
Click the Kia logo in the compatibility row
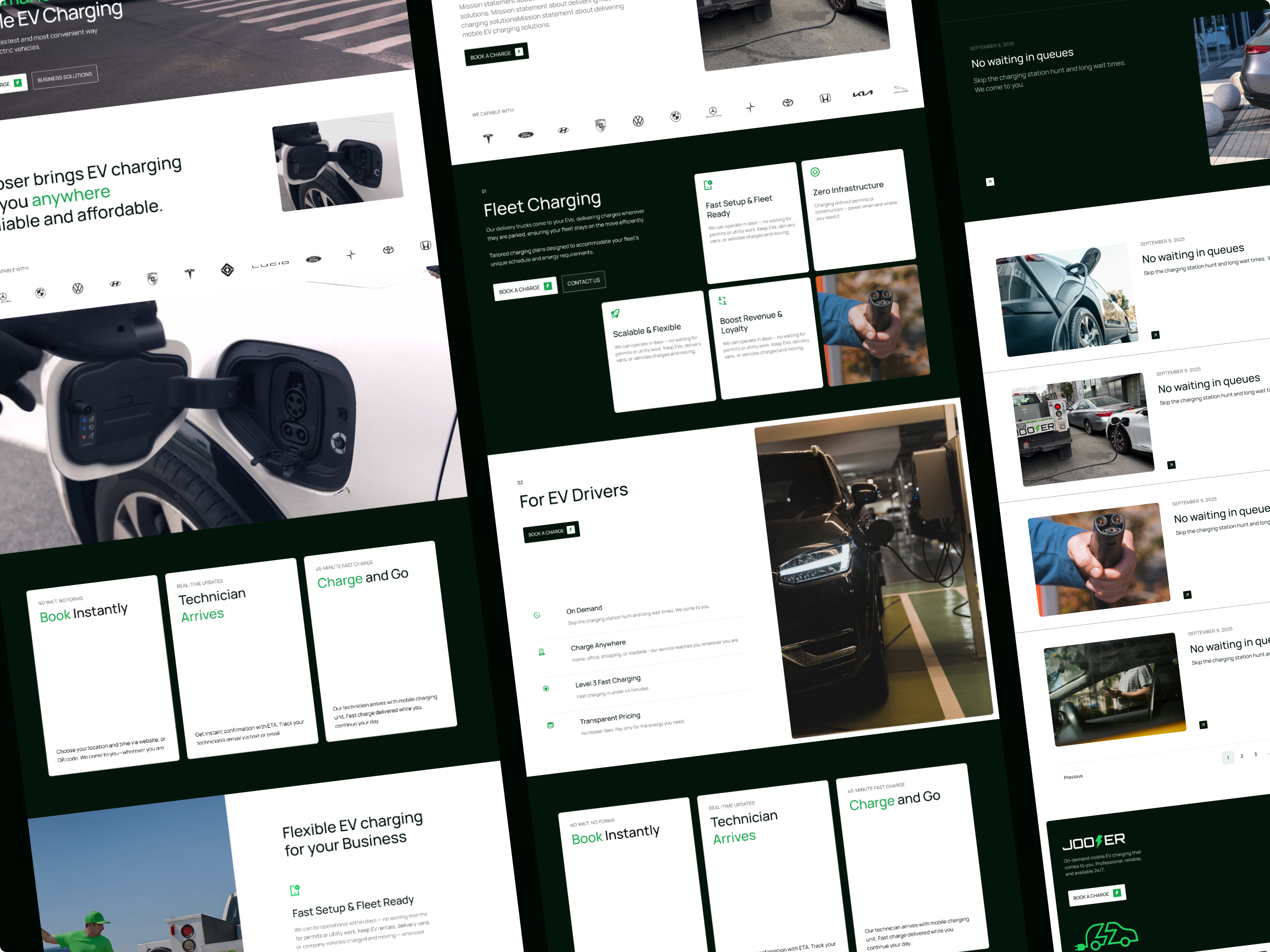coord(862,94)
